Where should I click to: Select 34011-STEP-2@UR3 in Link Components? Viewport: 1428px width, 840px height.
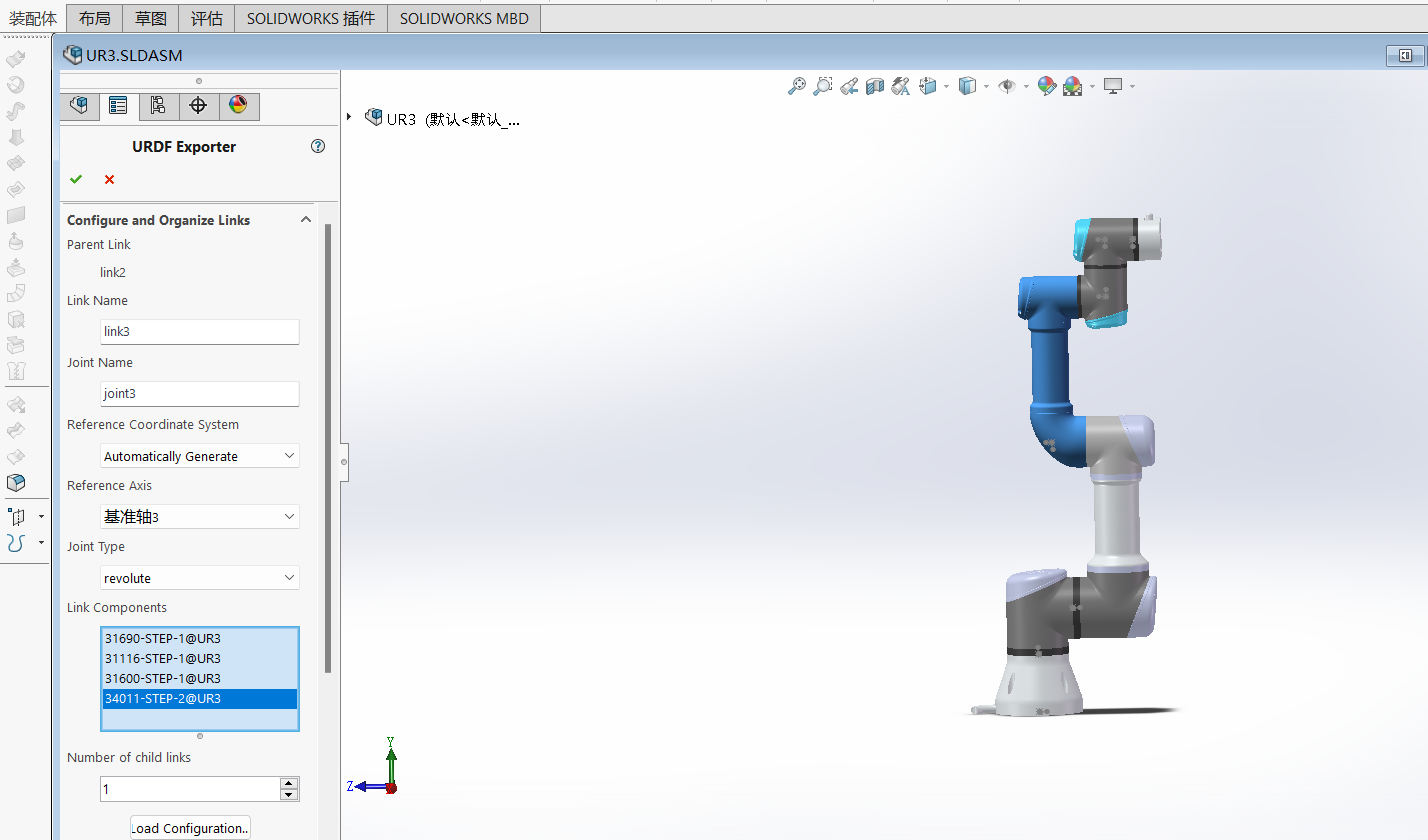(163, 698)
